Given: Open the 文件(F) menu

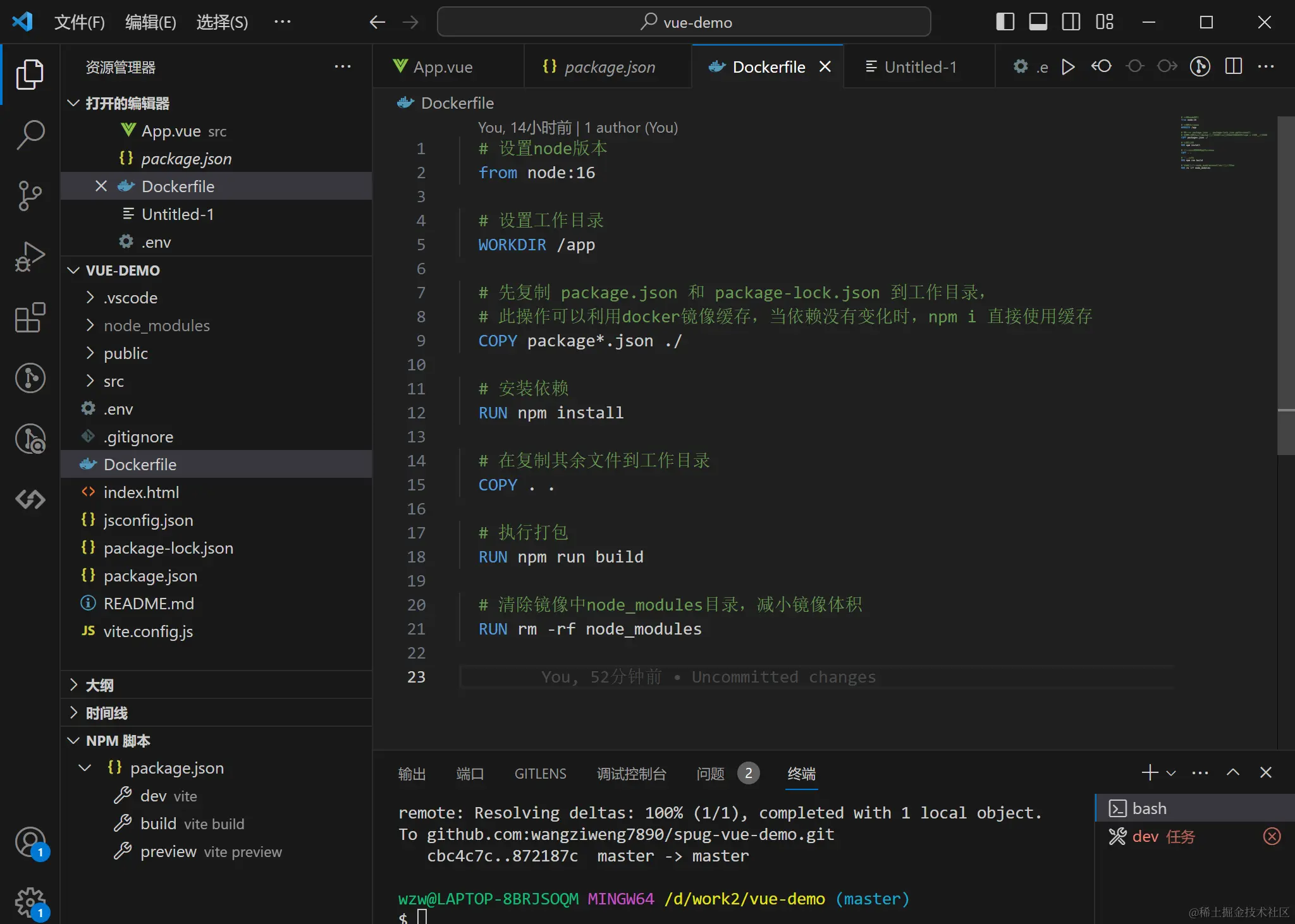Looking at the screenshot, I should pos(79,22).
